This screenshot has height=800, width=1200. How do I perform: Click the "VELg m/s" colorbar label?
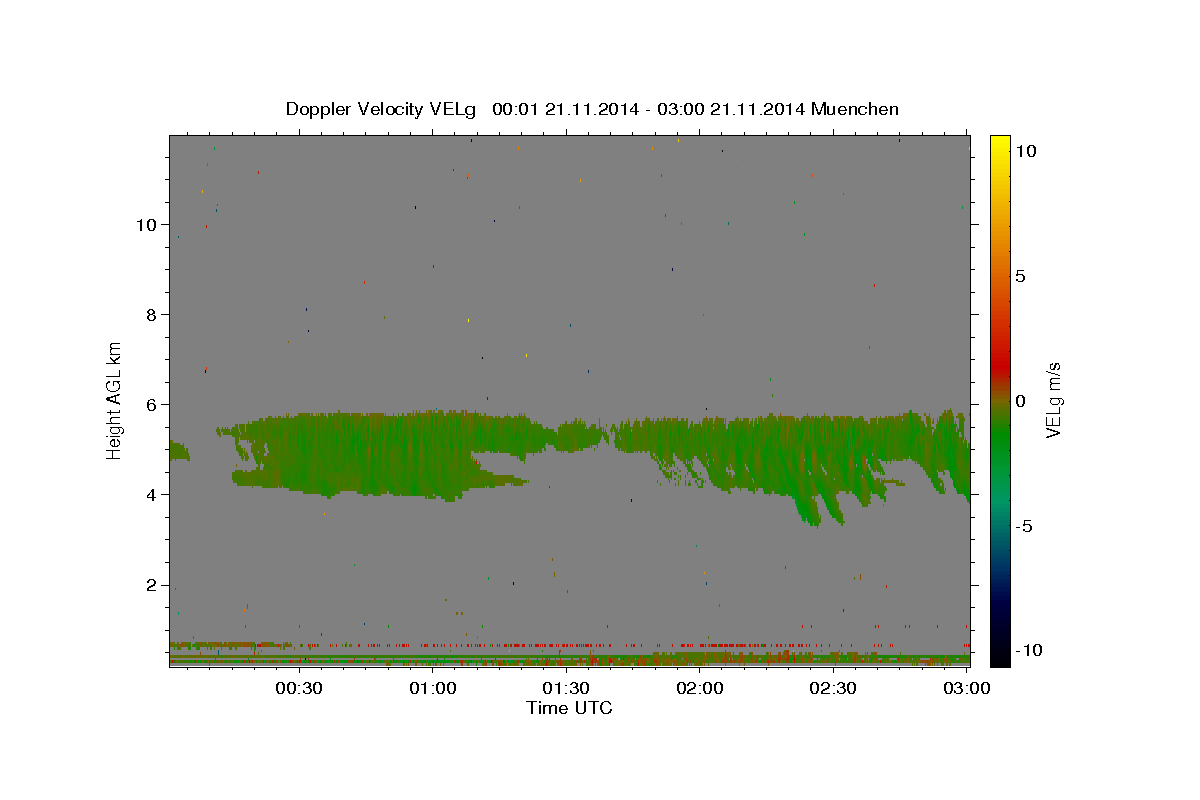(1053, 399)
